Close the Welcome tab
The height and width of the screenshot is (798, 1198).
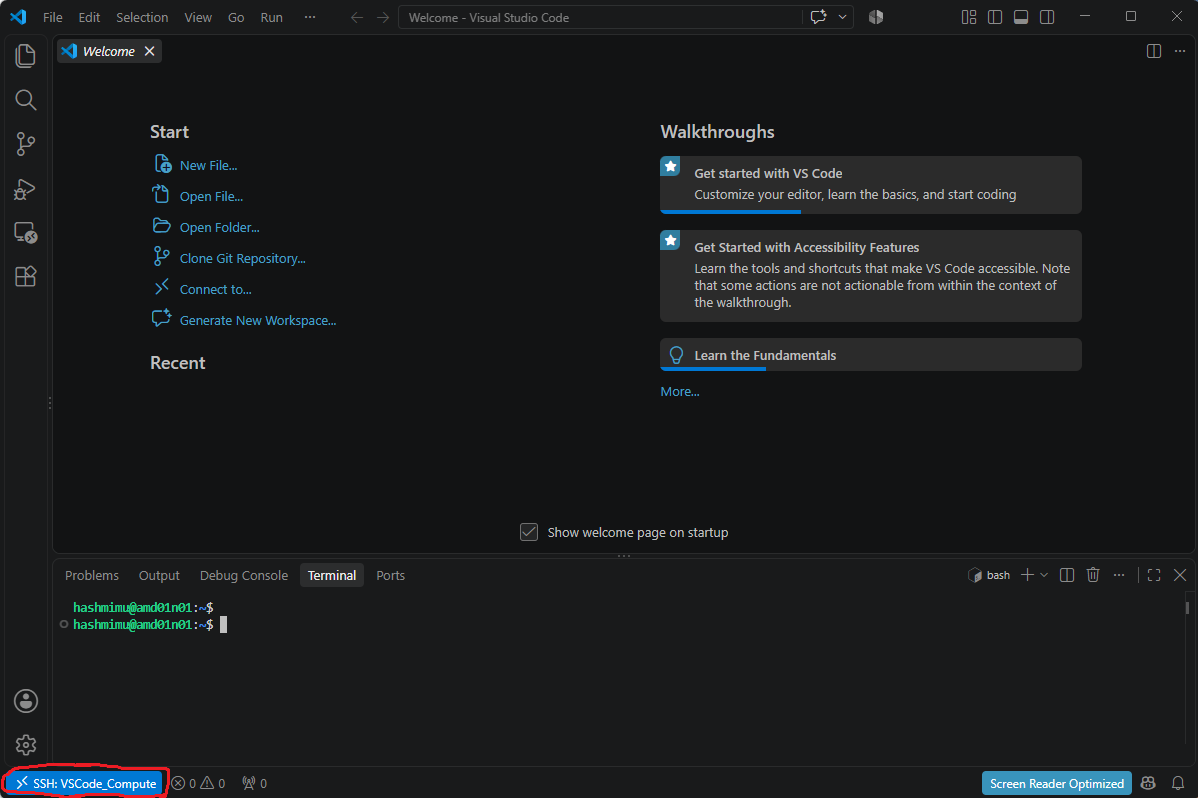point(150,51)
